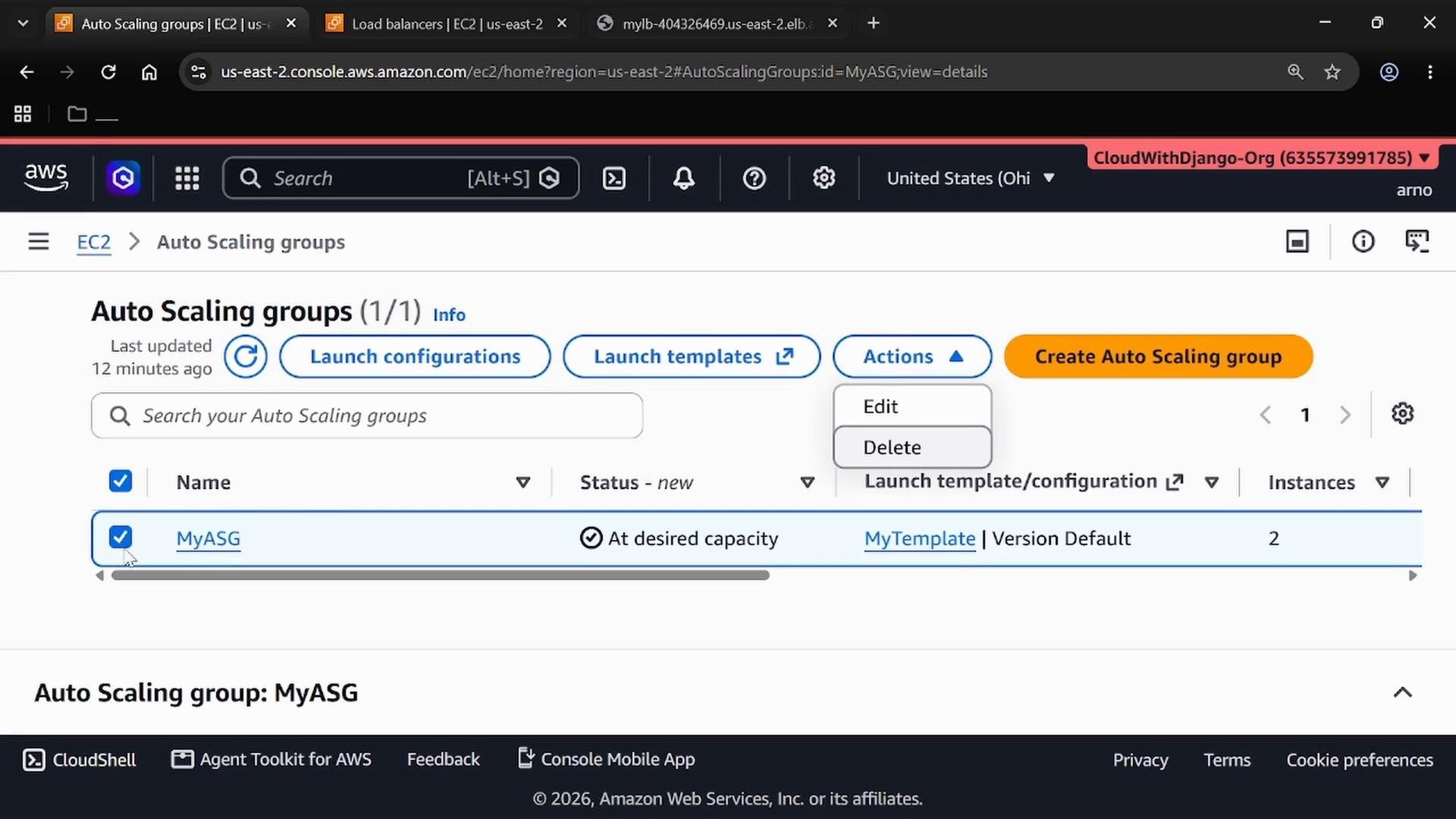Open the help question mark menu
Screen dimensions: 1456x819
[x=754, y=178]
